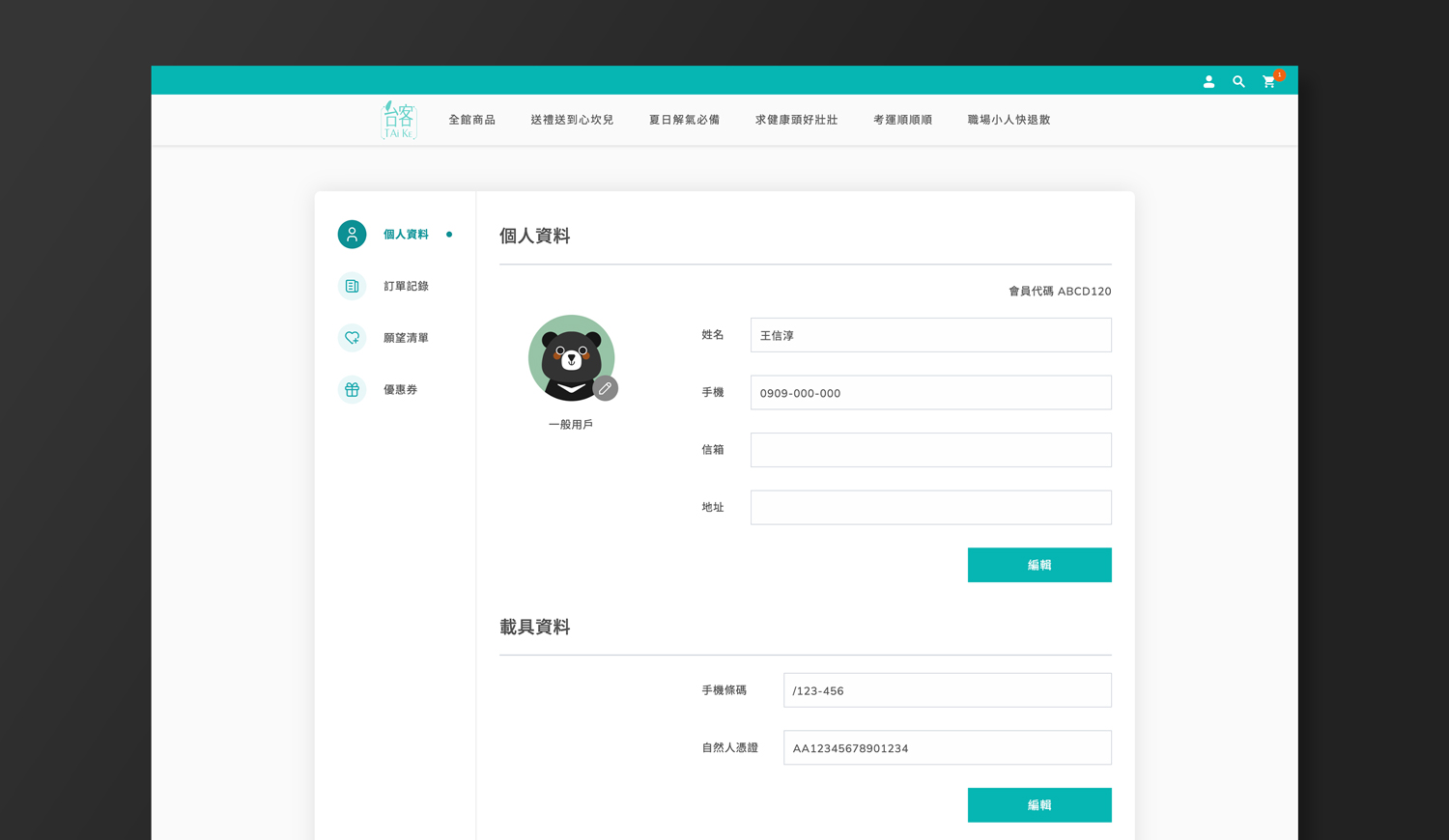Click the 手機條碼 barcode input field
This screenshot has height=840, width=1449.
947,690
